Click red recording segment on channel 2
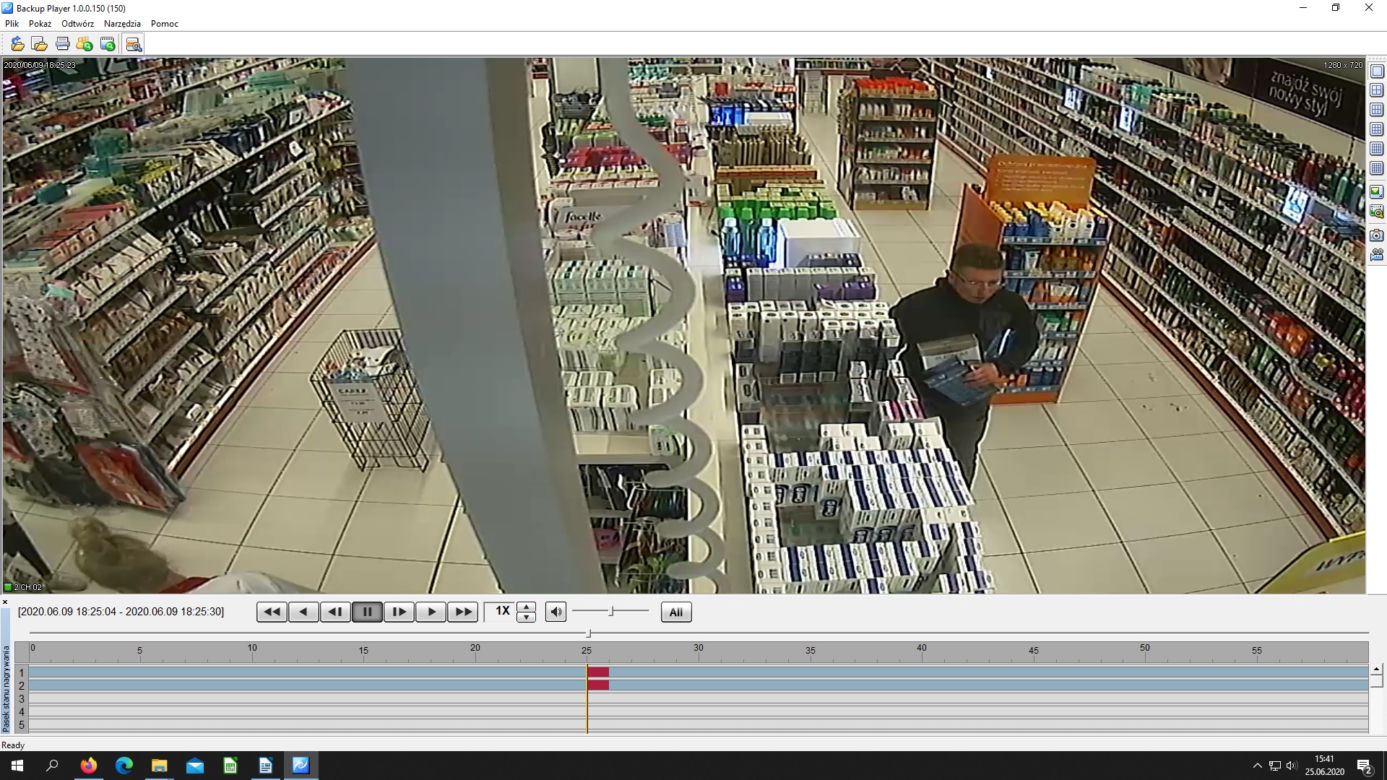The width and height of the screenshot is (1387, 780). click(598, 685)
